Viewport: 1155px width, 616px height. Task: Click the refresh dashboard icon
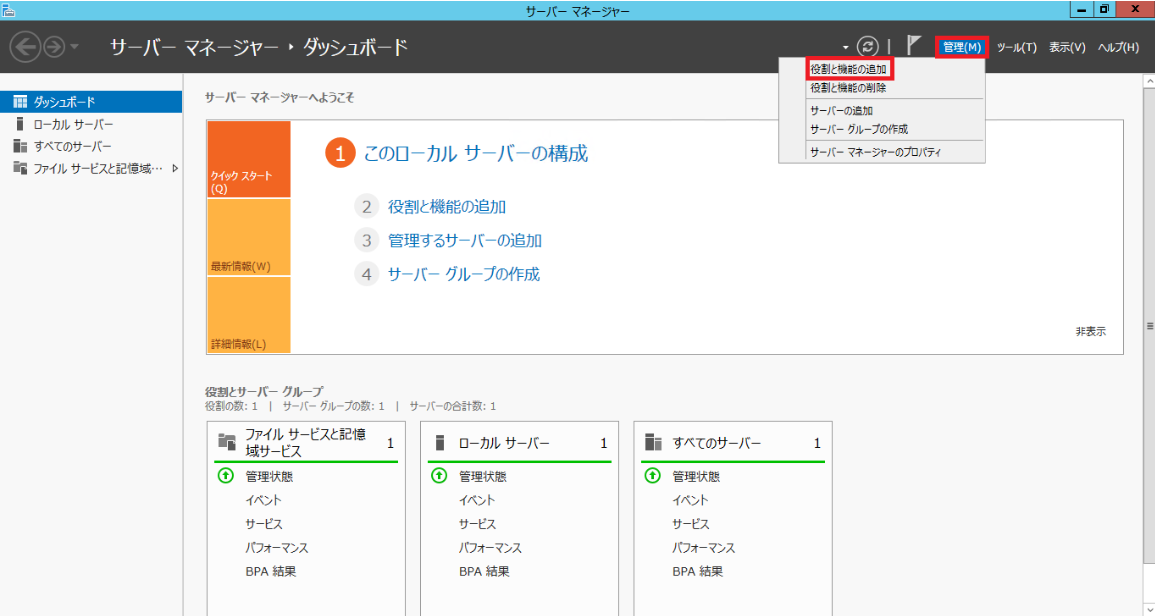(868, 46)
